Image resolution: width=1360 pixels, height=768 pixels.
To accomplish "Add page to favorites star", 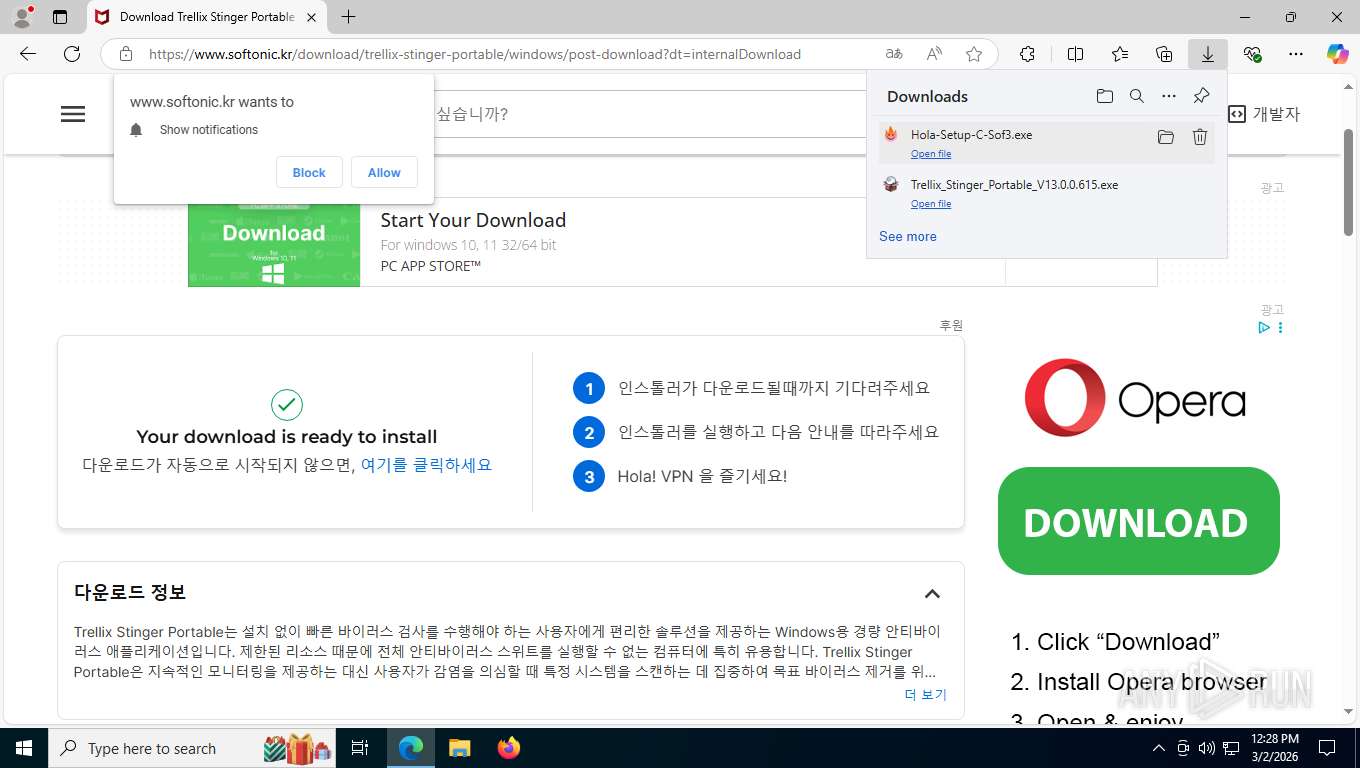I will point(974,54).
